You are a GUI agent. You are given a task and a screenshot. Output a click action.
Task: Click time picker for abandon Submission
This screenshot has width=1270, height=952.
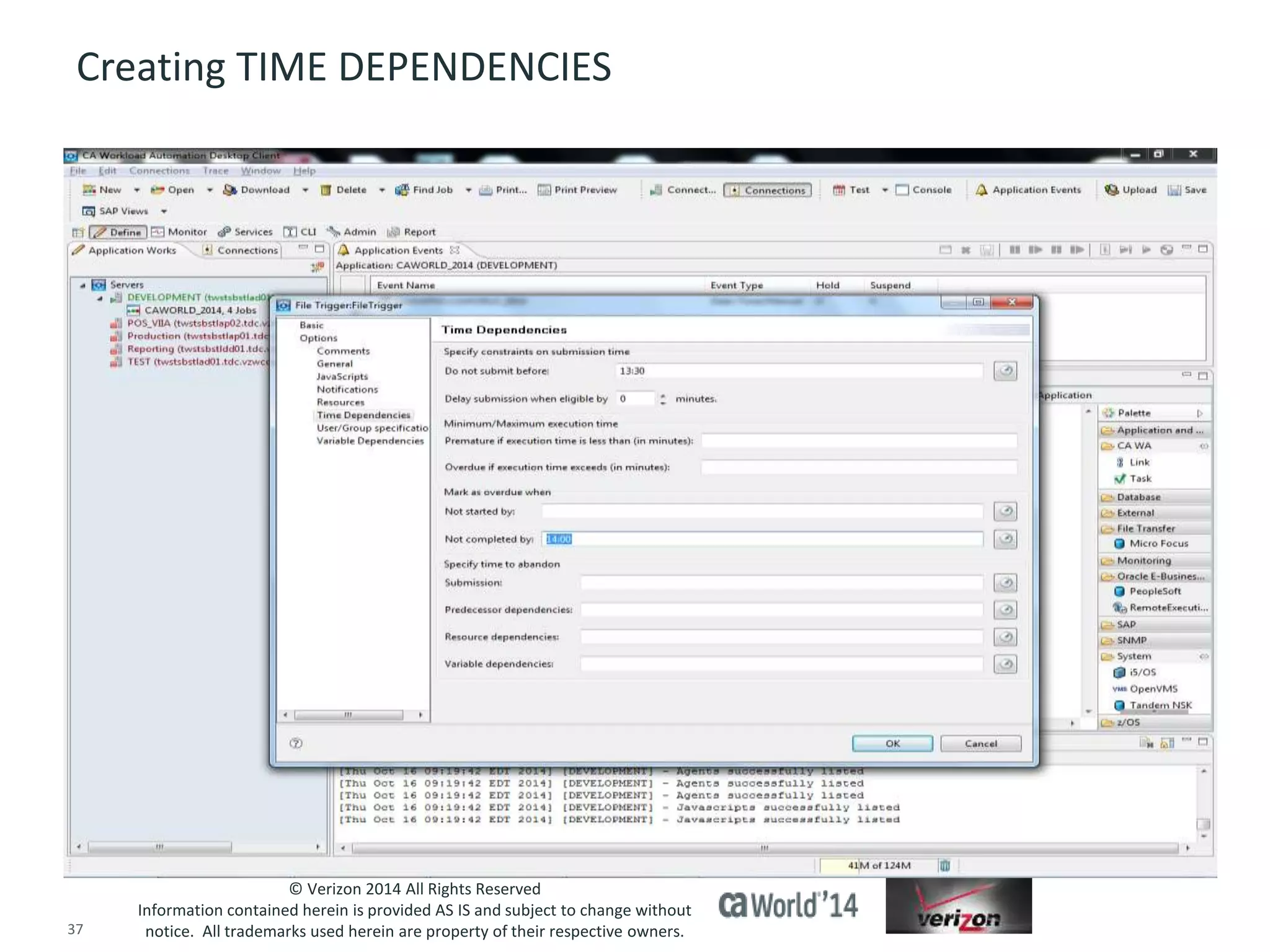[x=1005, y=583]
